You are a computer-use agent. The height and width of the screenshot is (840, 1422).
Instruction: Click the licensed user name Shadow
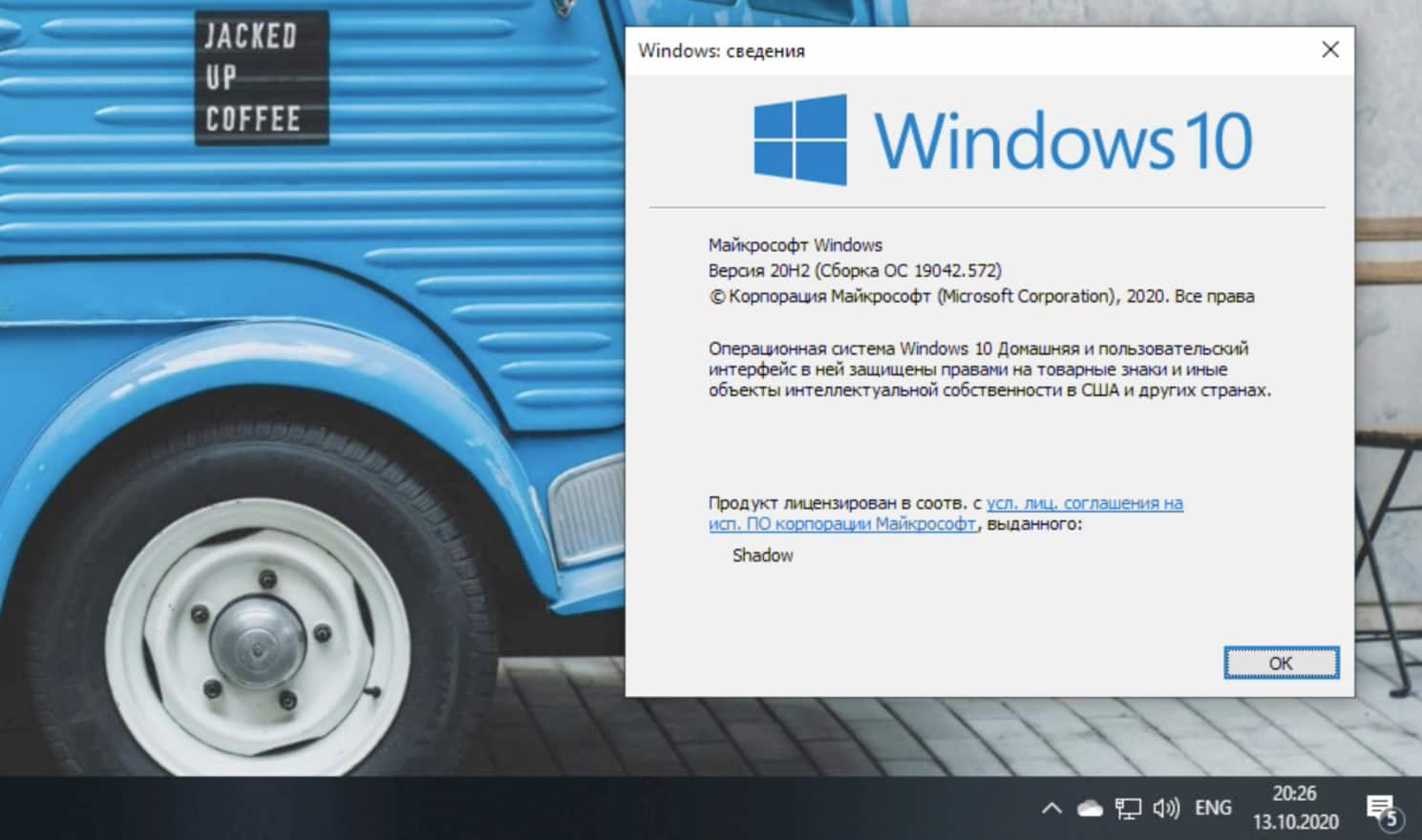point(762,556)
